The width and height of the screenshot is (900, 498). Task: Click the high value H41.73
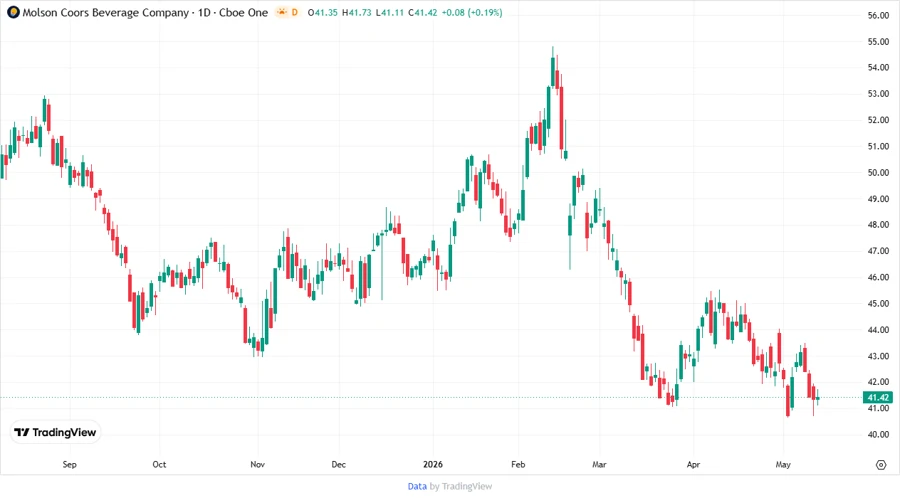point(356,12)
